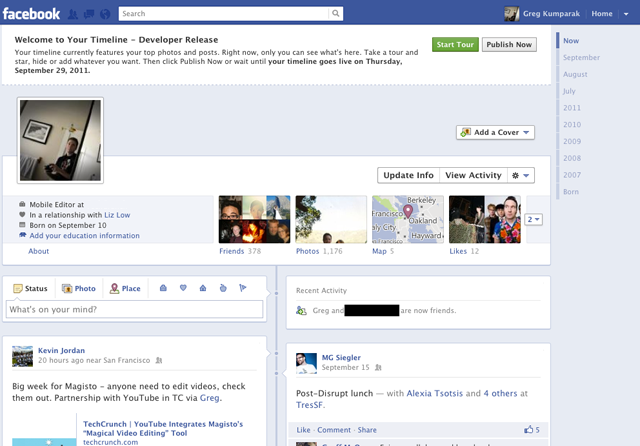Click new-friends icon in Recent Activity
The height and width of the screenshot is (446, 640).
301,311
